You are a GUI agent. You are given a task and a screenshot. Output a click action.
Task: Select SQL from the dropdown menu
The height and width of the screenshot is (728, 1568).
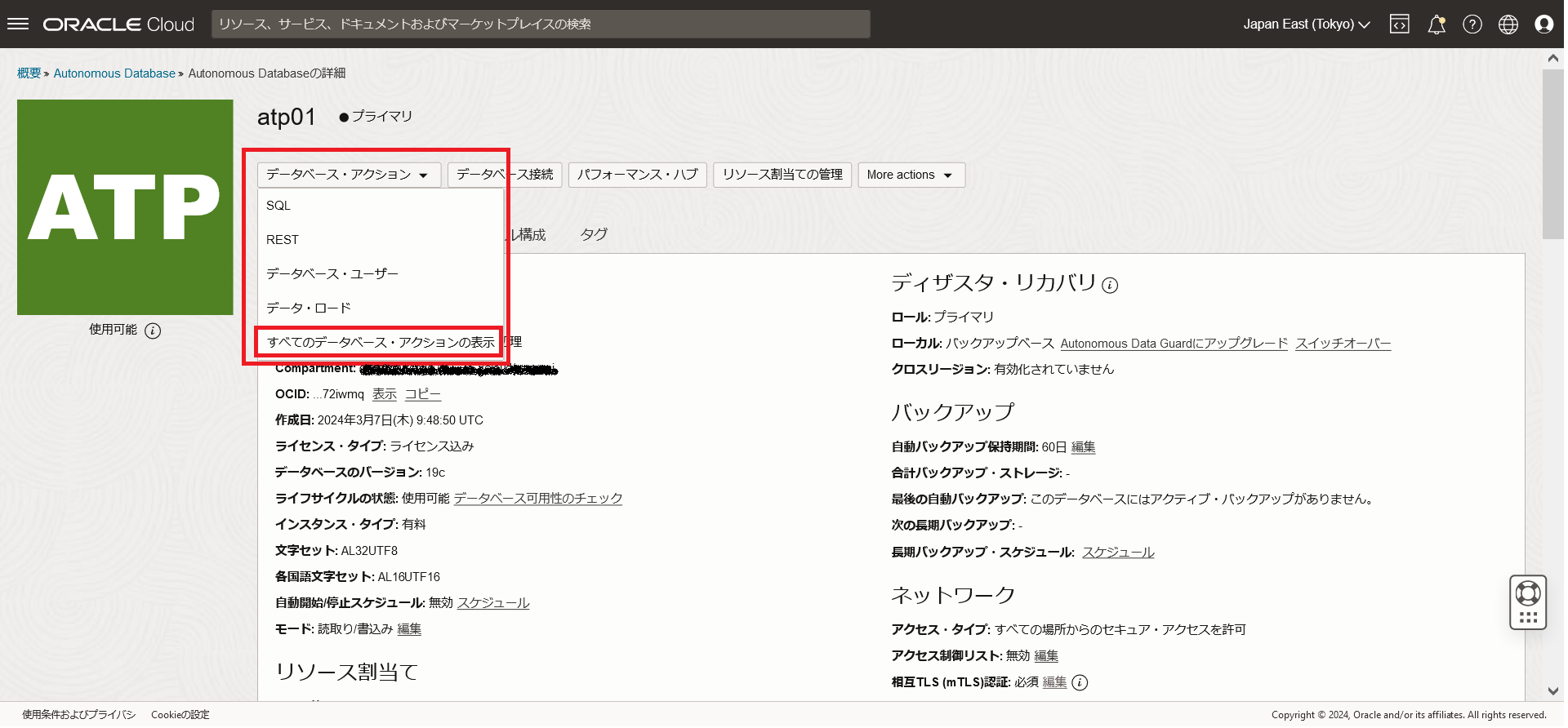[382, 206]
